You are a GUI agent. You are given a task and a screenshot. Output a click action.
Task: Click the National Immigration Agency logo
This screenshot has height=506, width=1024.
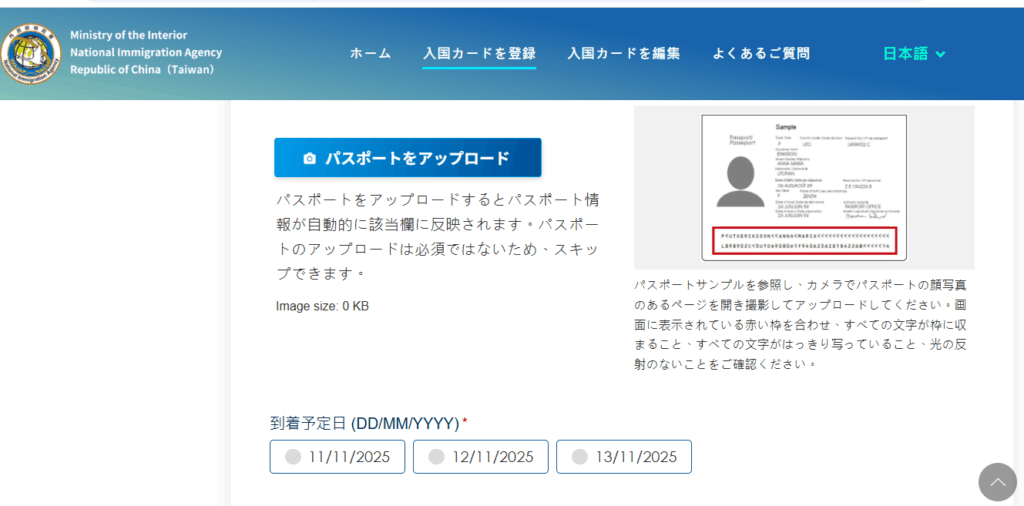point(31,53)
